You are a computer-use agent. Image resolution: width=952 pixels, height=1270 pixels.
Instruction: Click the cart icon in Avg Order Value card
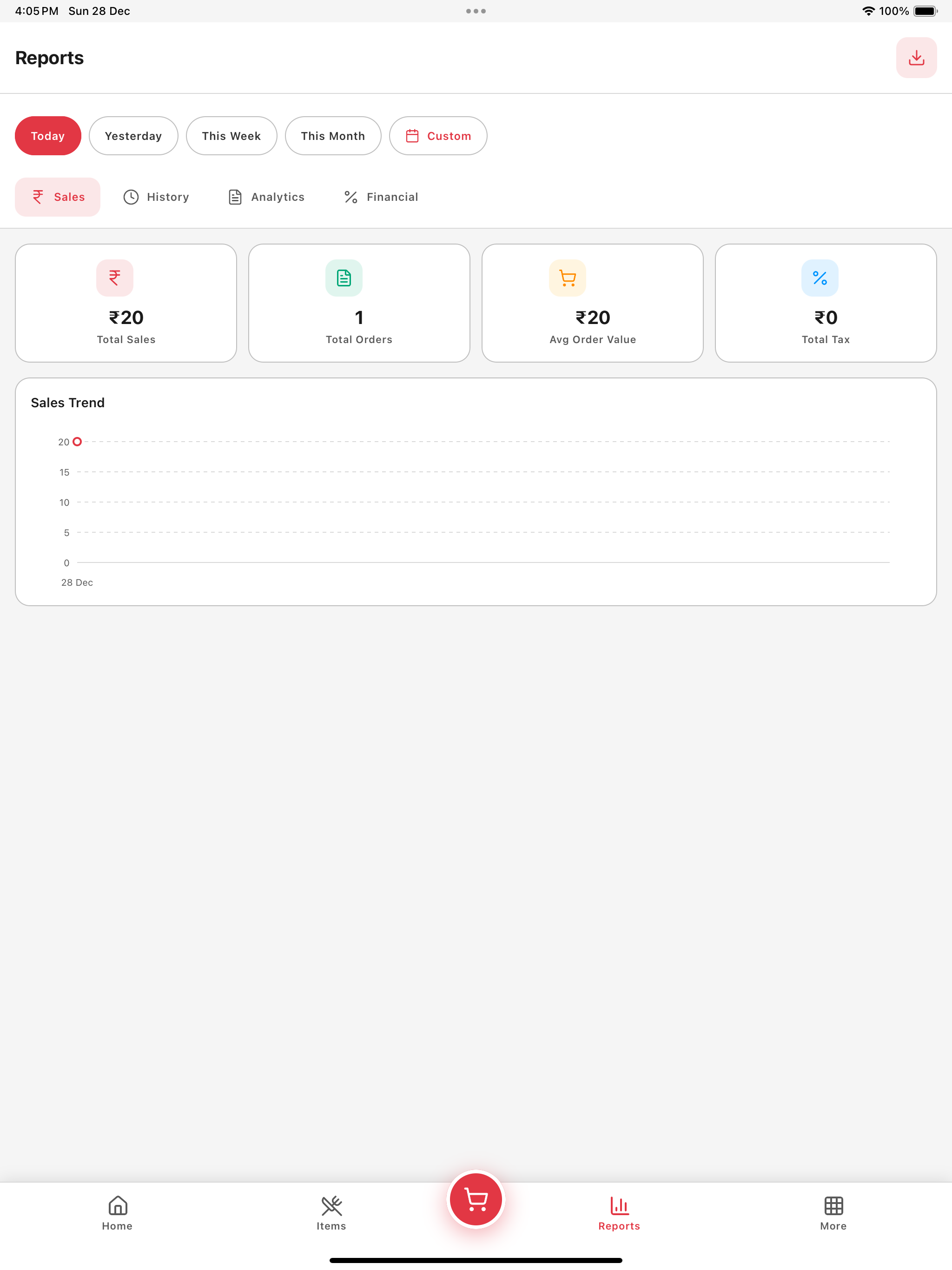[x=567, y=278]
